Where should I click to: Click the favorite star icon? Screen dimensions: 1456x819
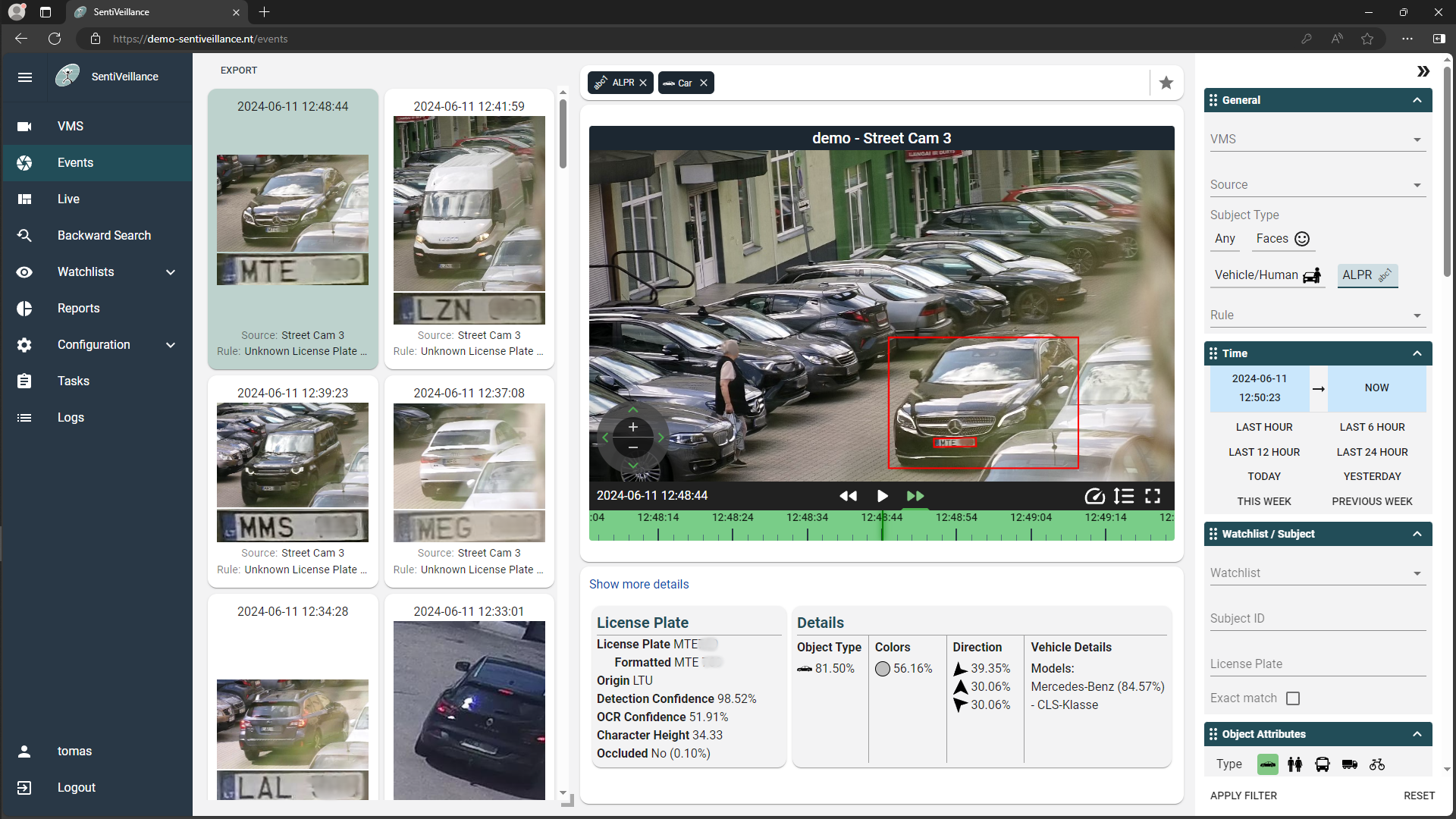1166,83
